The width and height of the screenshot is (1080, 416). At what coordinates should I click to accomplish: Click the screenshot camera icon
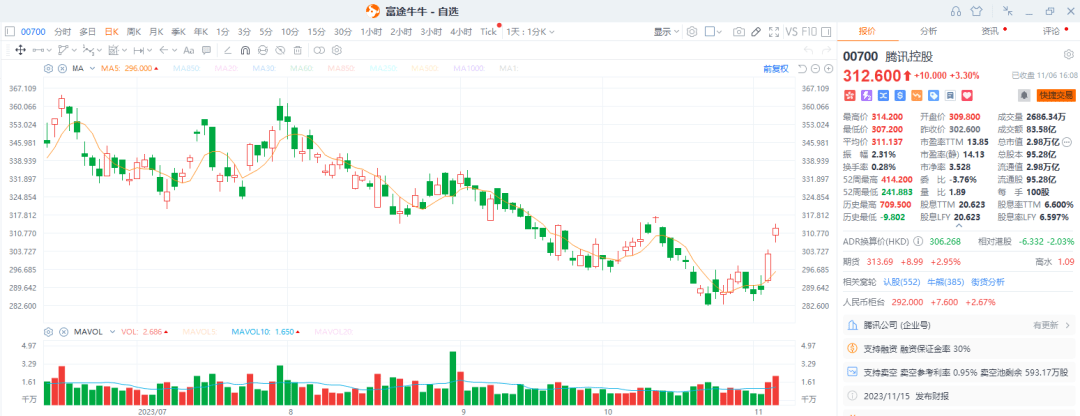[x=738, y=32]
